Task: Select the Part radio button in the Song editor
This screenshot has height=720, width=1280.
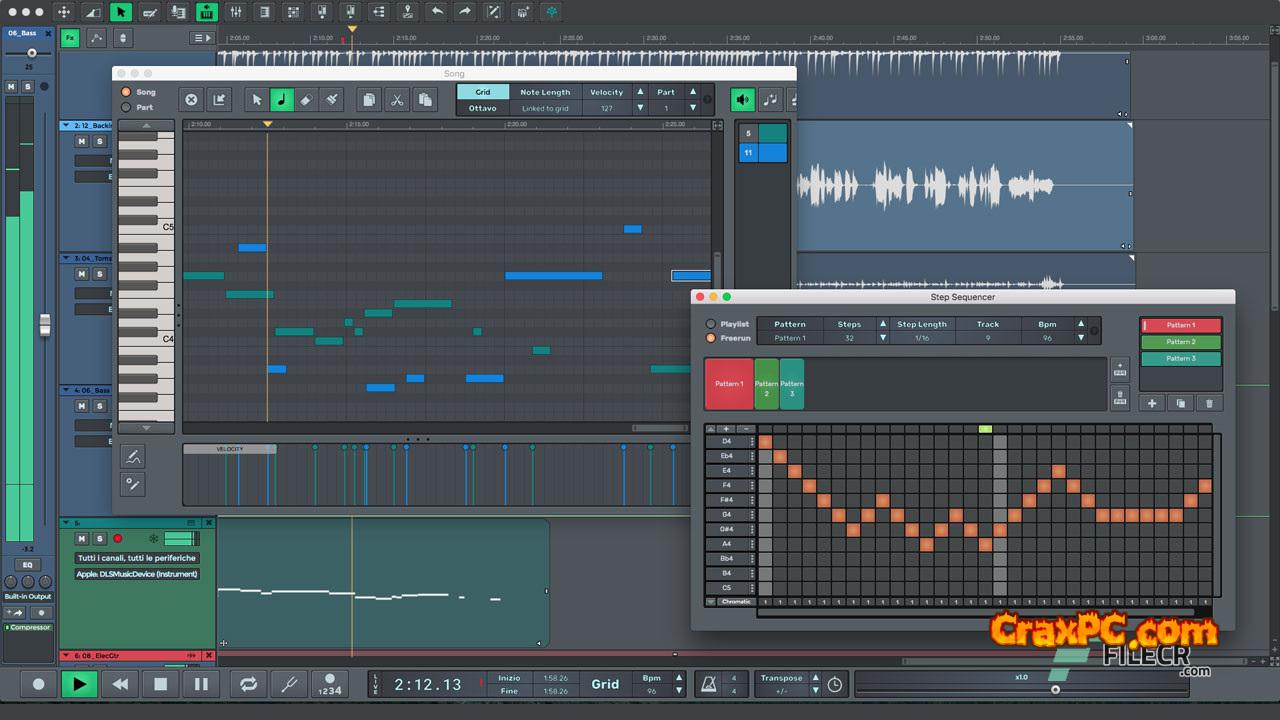Action: point(126,107)
